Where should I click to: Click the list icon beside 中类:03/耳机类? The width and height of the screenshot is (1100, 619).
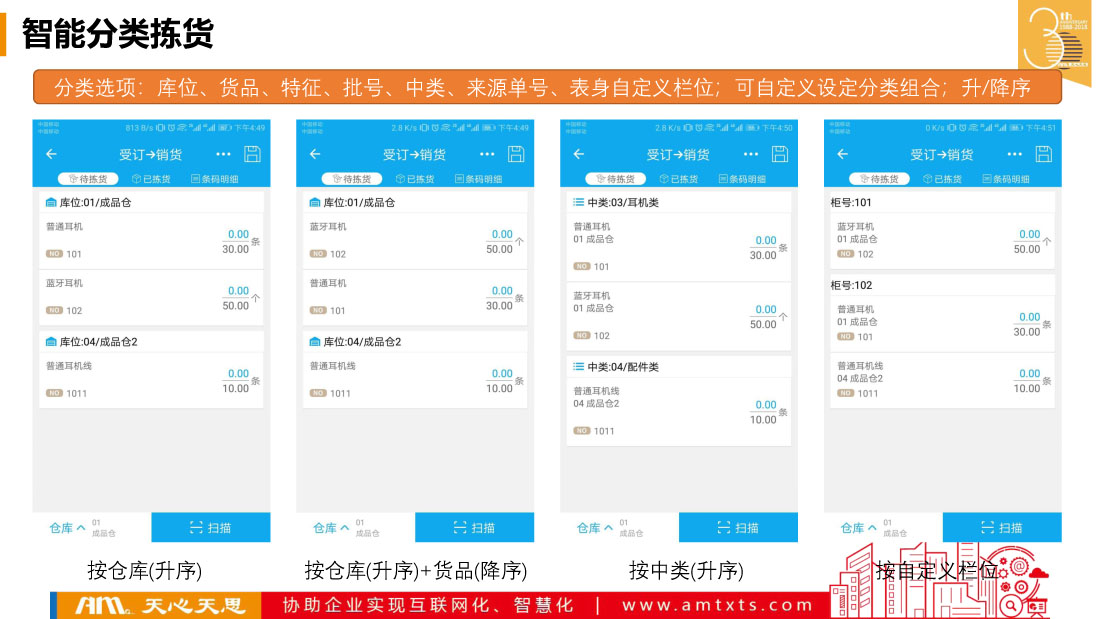tap(578, 202)
